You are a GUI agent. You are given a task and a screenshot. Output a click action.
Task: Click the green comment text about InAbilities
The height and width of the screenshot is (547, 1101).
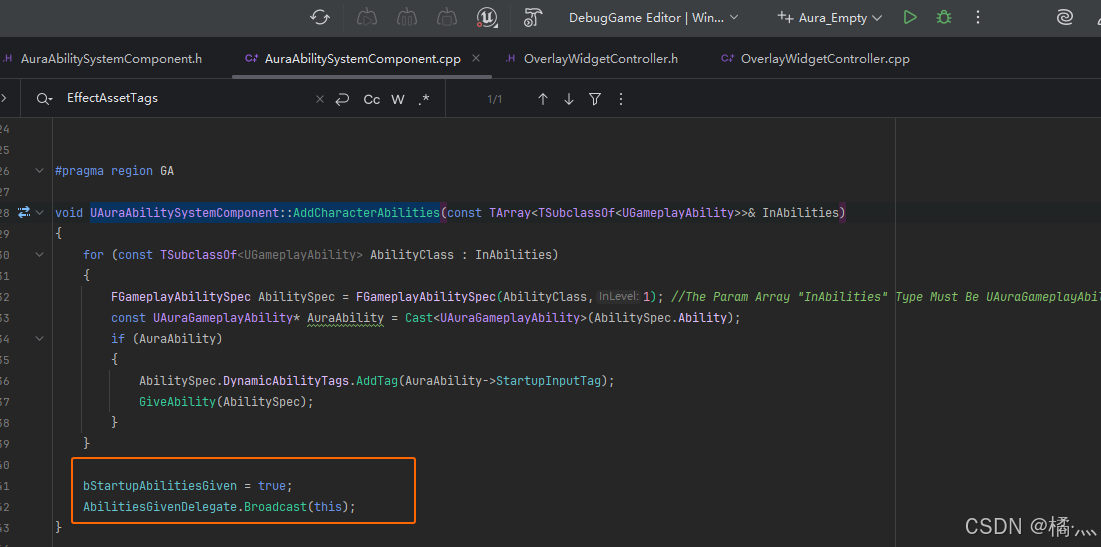885,297
